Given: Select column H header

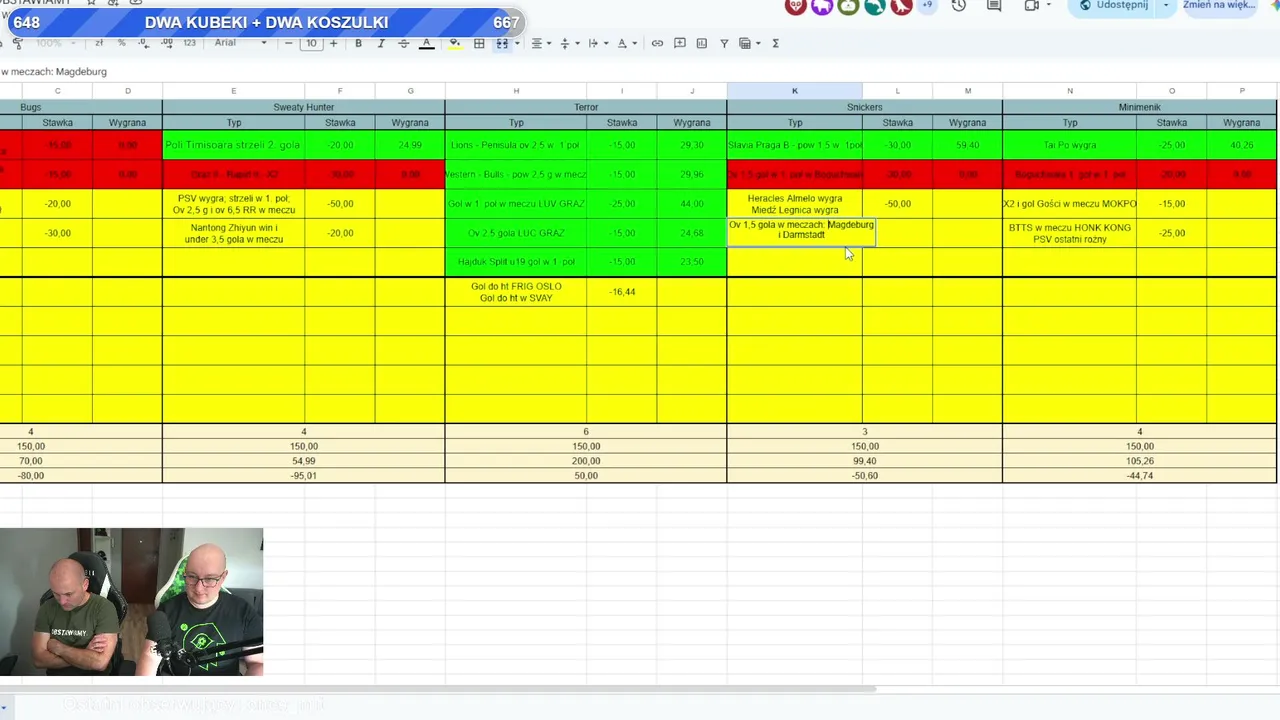Looking at the screenshot, I should coord(516,91).
